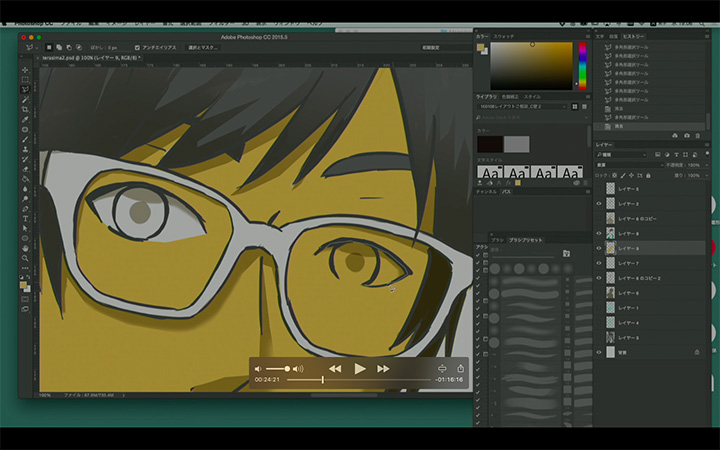Viewport: 720px width, 450px height.
Task: Select the Magic Wand tool
Action: coord(25,100)
